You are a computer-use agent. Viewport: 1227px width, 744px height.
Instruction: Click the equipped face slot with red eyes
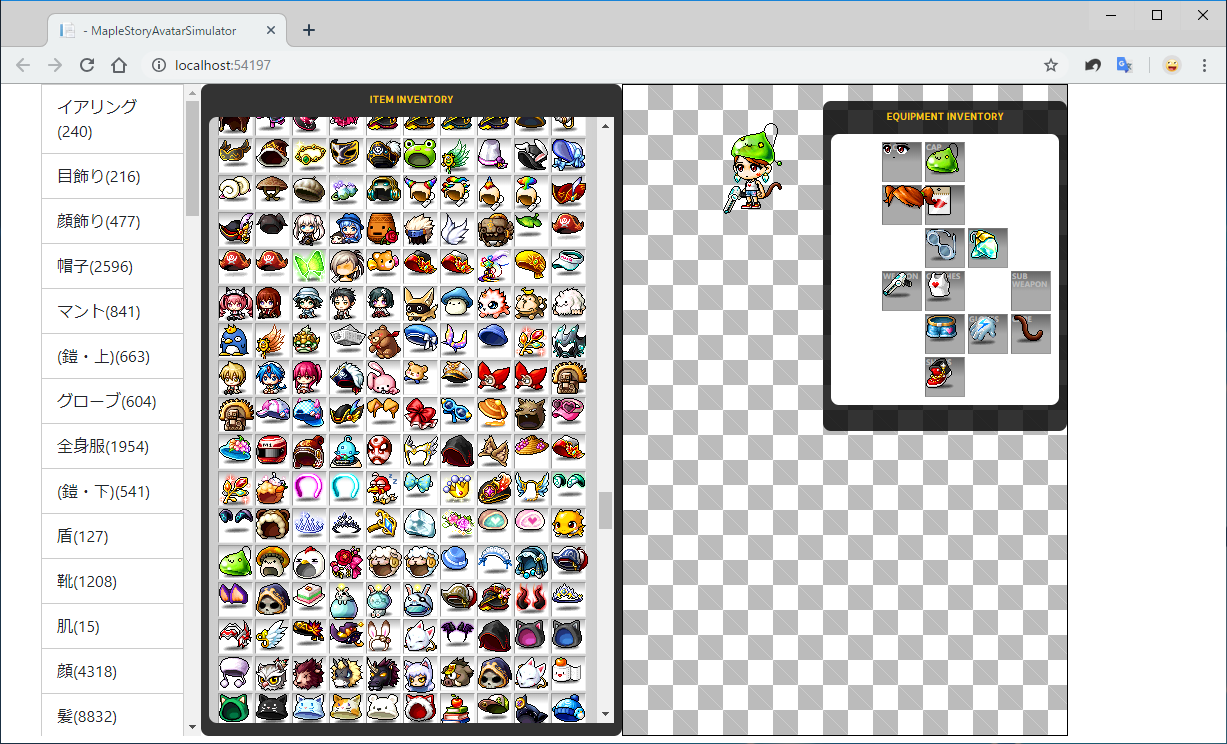902,162
